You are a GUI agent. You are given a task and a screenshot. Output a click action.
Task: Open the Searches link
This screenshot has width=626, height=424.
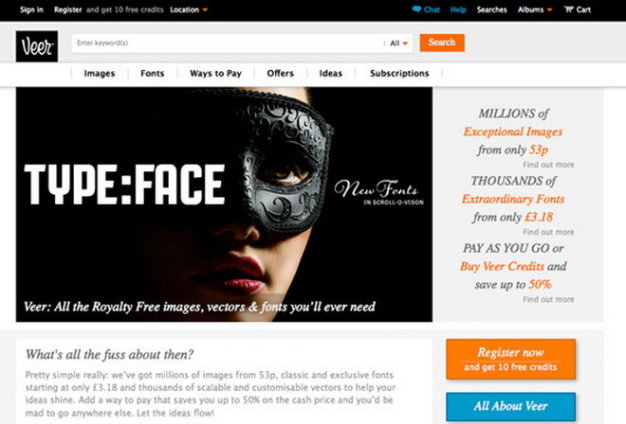(492, 10)
